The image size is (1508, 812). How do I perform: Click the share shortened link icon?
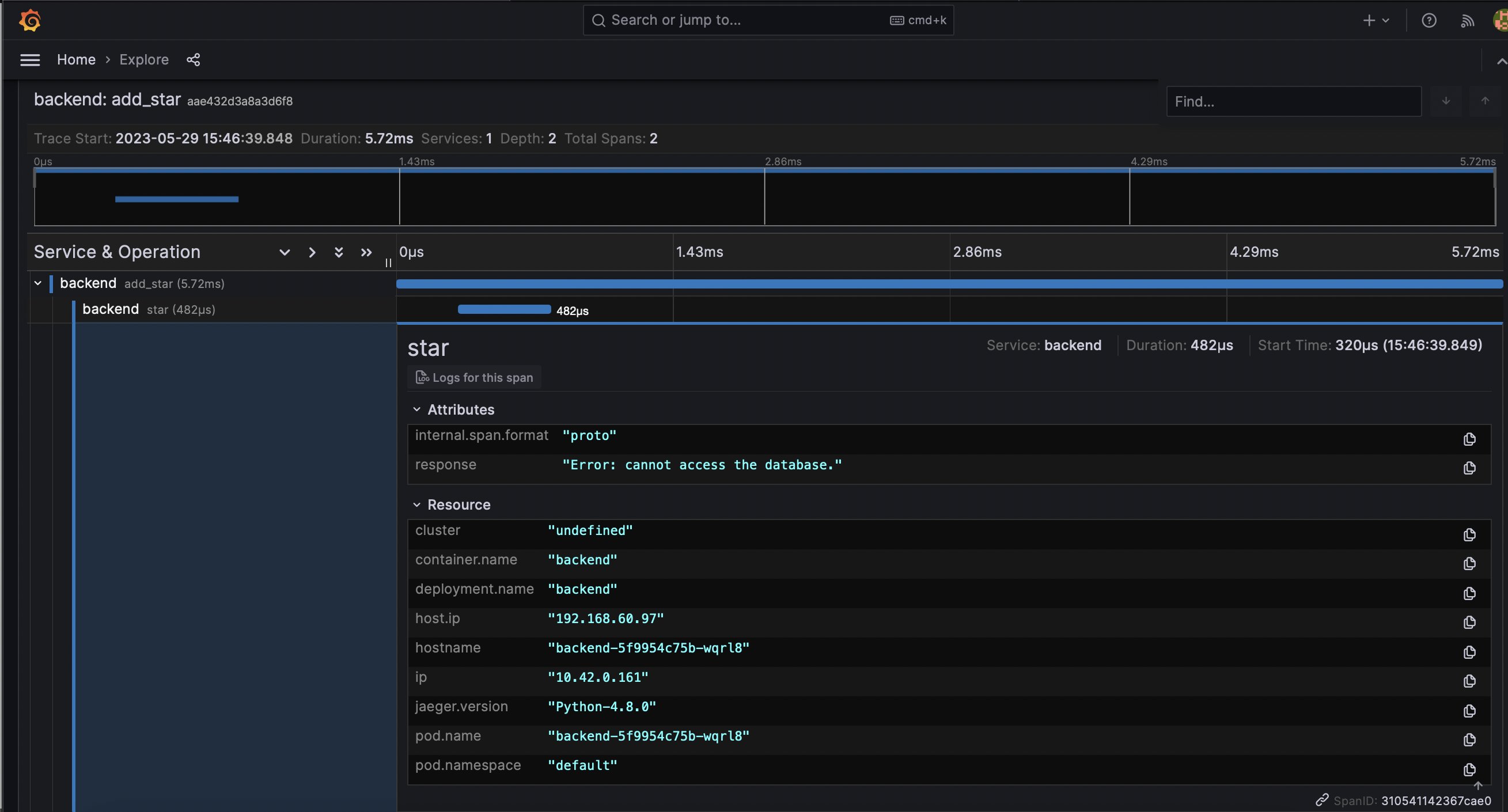(193, 60)
